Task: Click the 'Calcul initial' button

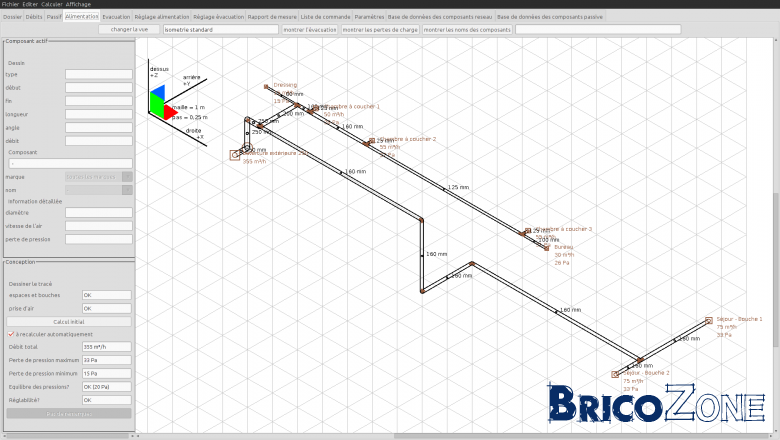Action: click(x=69, y=322)
